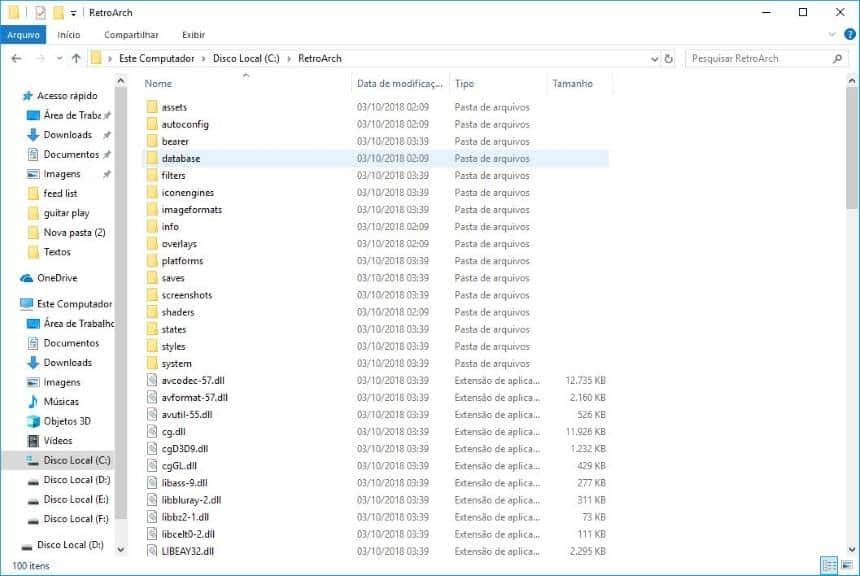Expand the ribbon with the chevron
The image size is (860, 576).
[x=832, y=35]
